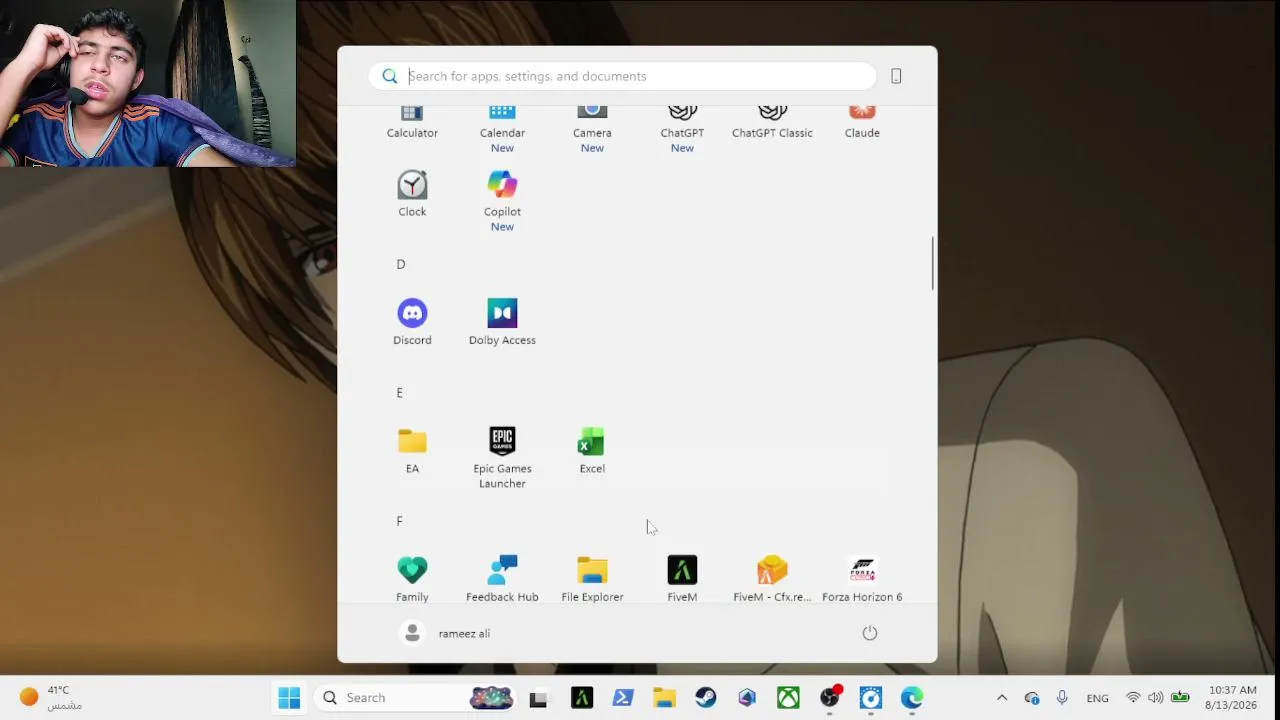Open the rameez ali account menu
The image size is (1280, 720).
445,633
